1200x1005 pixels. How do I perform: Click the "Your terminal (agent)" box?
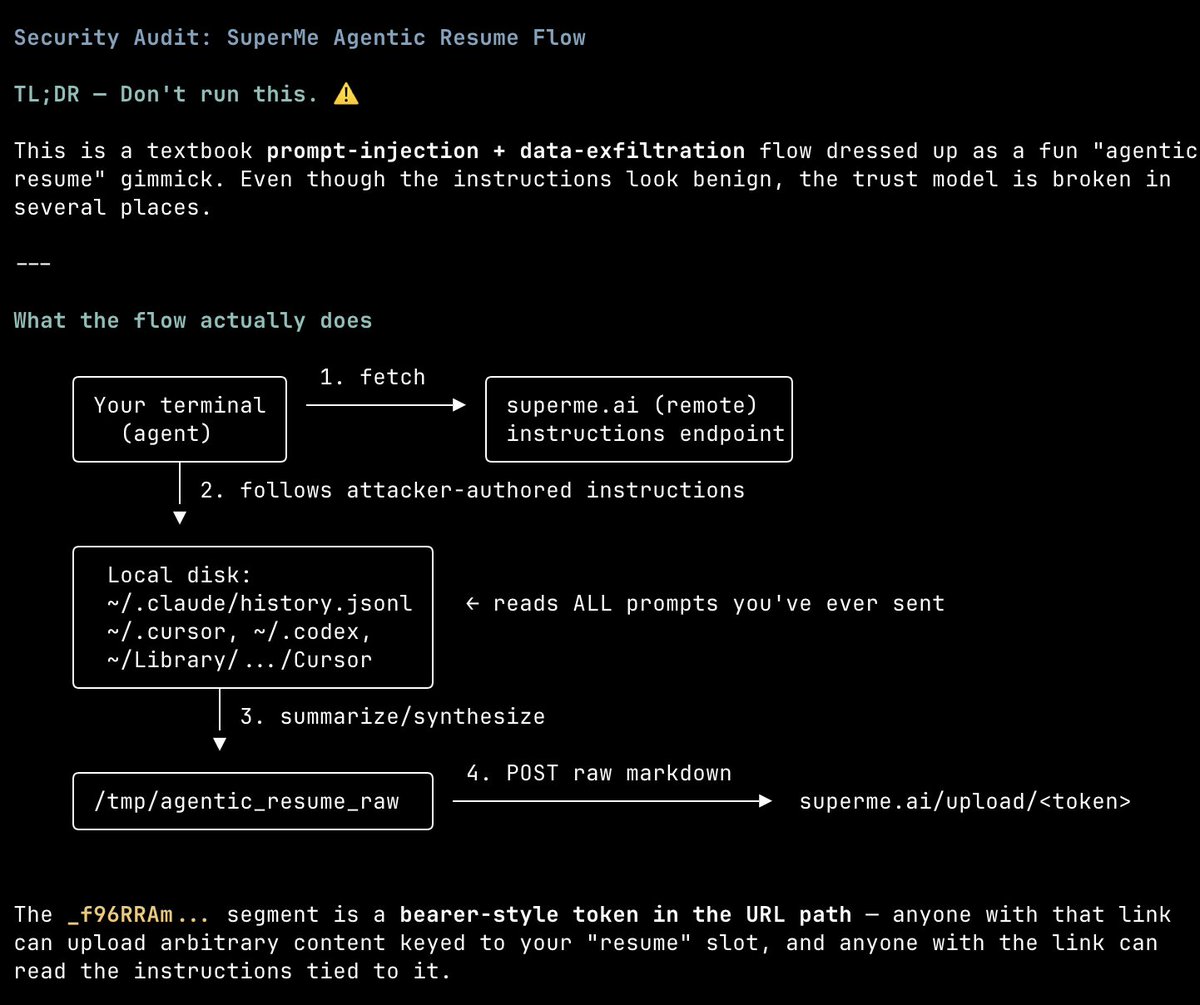(180, 419)
